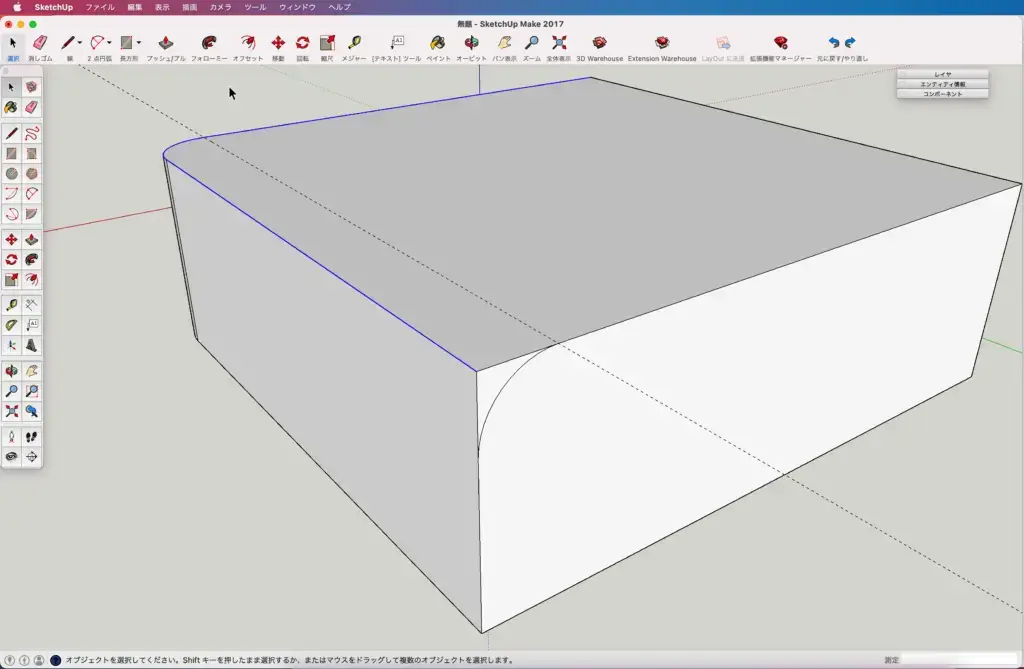Open the ウィンドウ menu
The image size is (1024, 669).
[297, 7]
